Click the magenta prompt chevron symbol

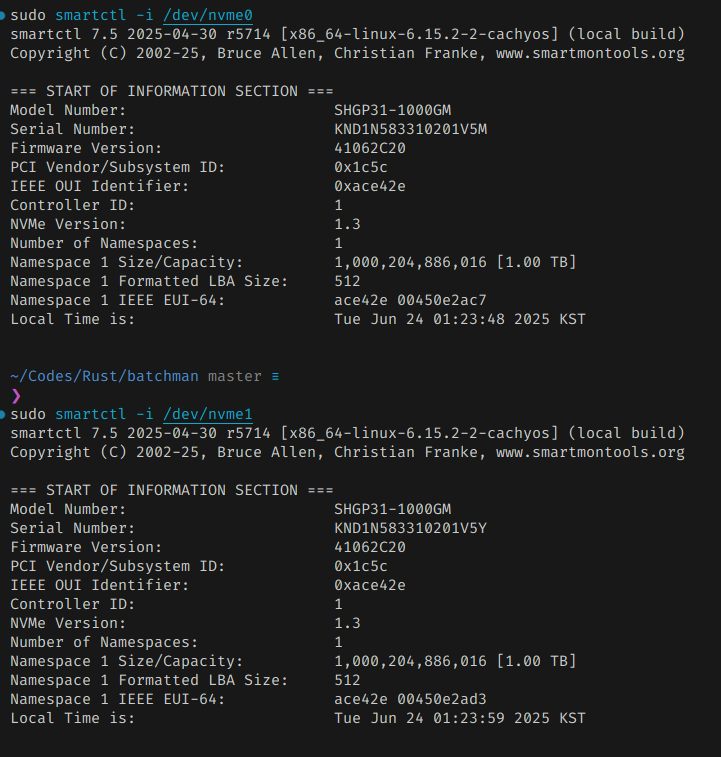point(15,395)
